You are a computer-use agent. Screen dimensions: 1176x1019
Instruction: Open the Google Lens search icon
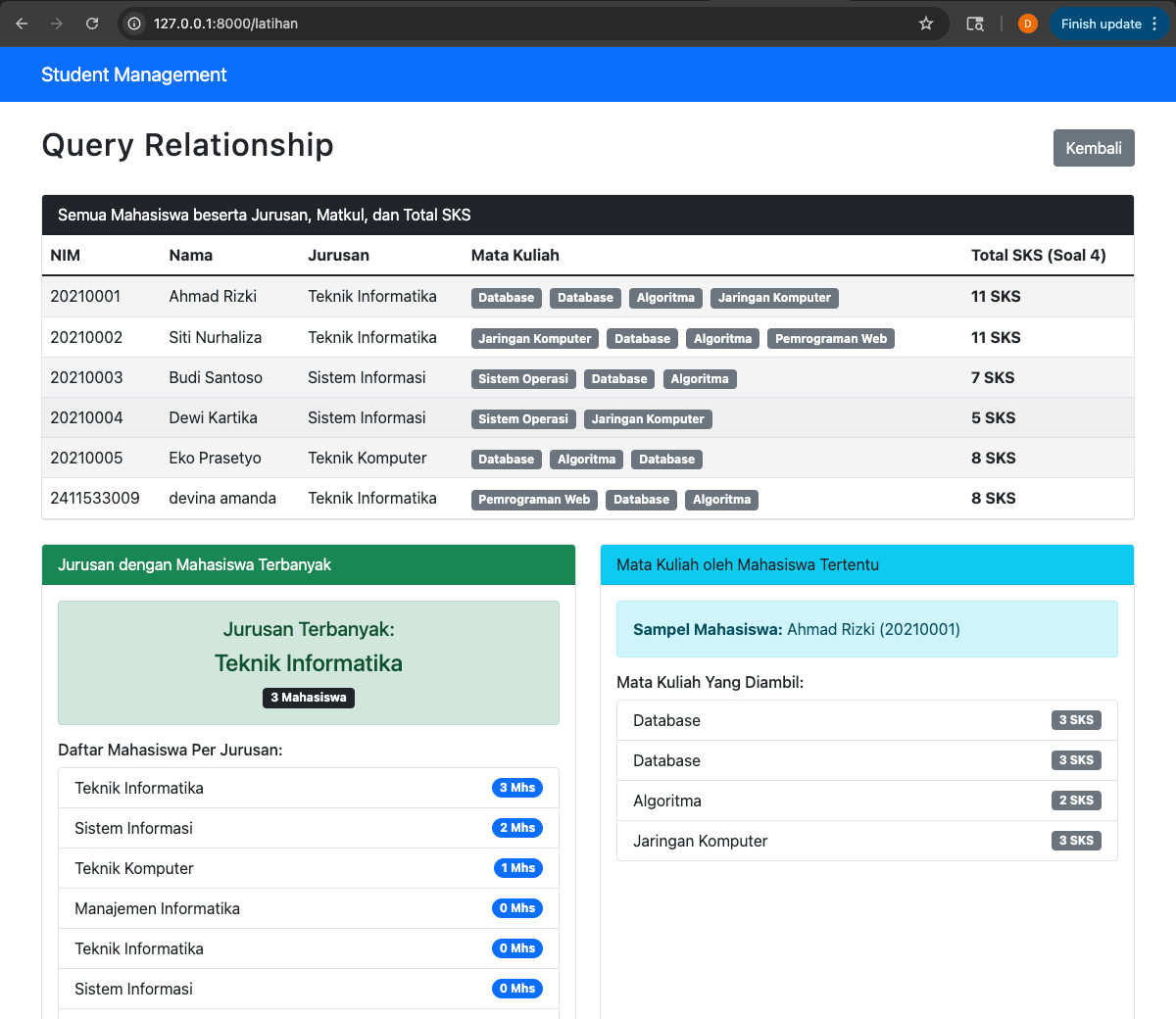pyautogui.click(x=975, y=24)
